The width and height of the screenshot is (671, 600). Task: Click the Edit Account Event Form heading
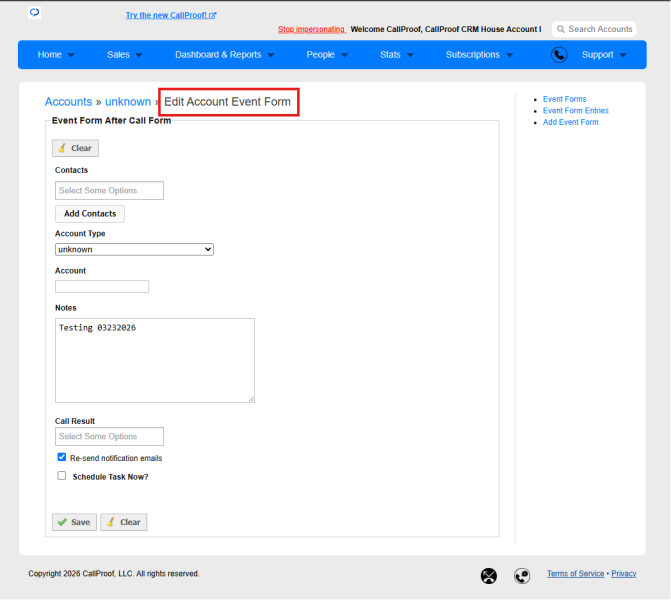227,102
